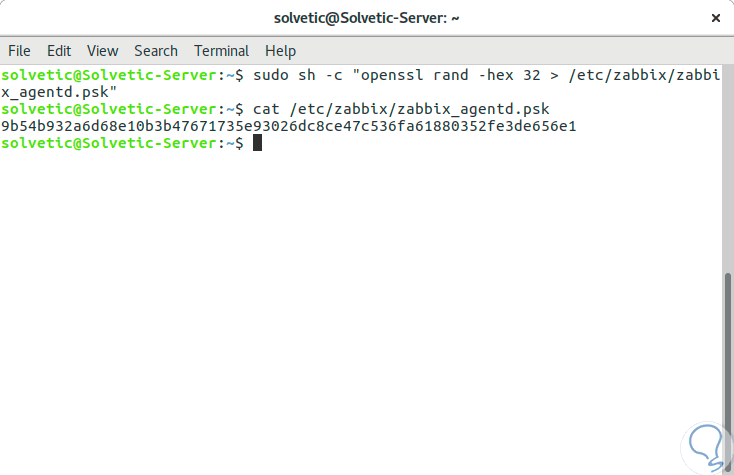The image size is (734, 475).
Task: Click the block cursor at the prompt
Action: pyautogui.click(x=257, y=143)
